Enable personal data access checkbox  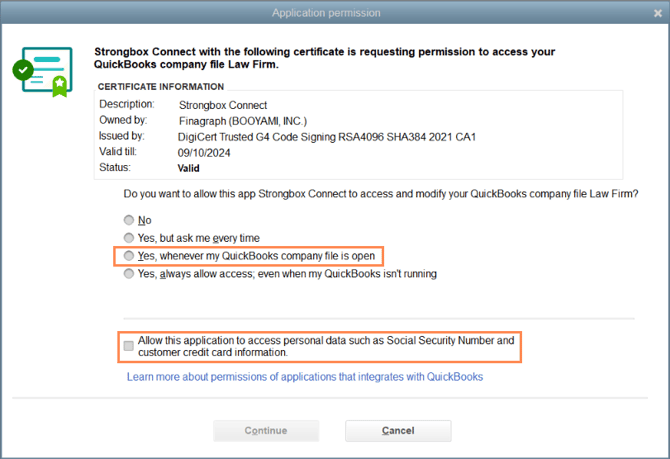(129, 346)
